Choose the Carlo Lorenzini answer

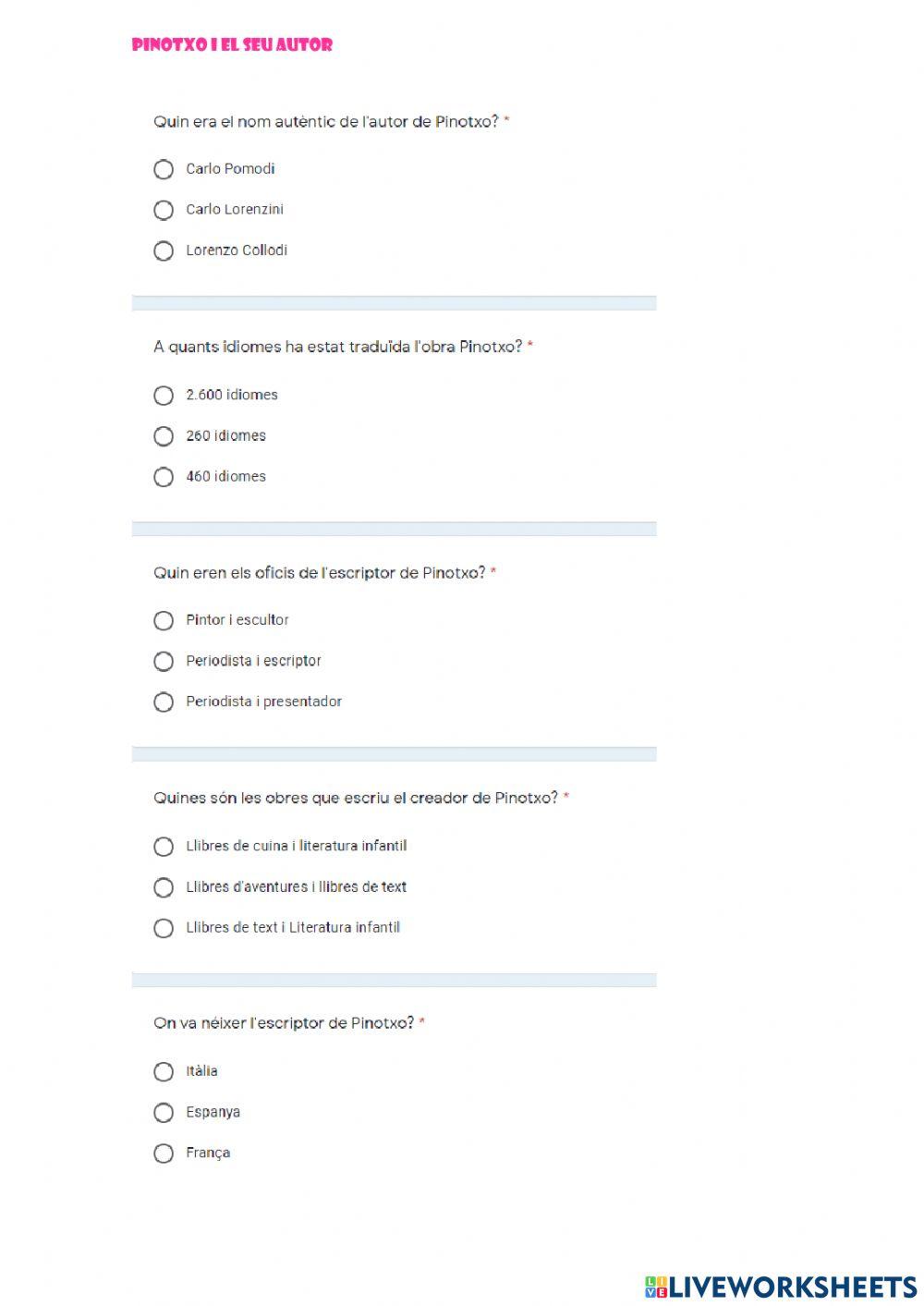[164, 210]
